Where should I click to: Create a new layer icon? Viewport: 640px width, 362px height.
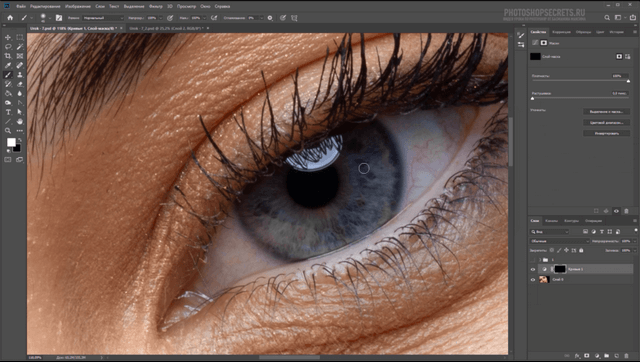[x=616, y=356]
